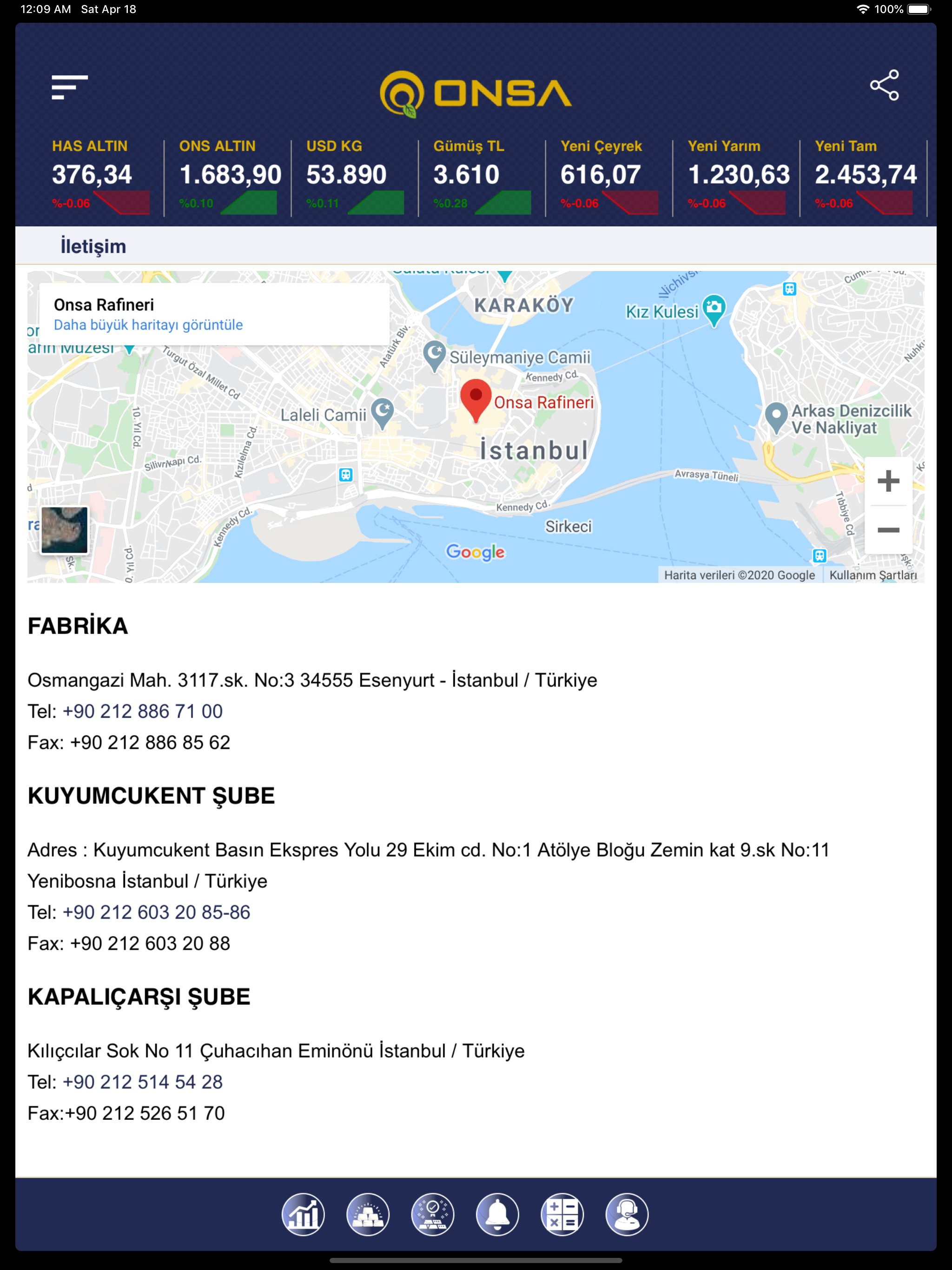
Task: Click the Laleli Camii mosque marker
Action: [383, 413]
